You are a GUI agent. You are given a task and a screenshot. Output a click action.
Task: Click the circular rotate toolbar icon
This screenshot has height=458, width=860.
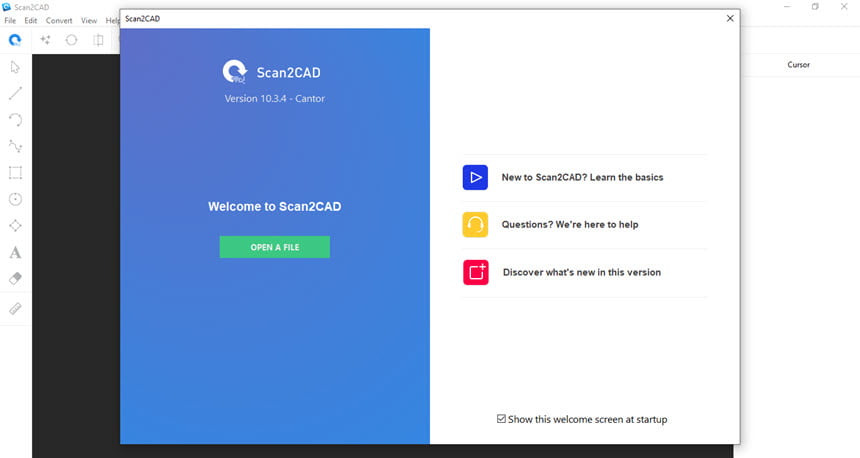71,40
